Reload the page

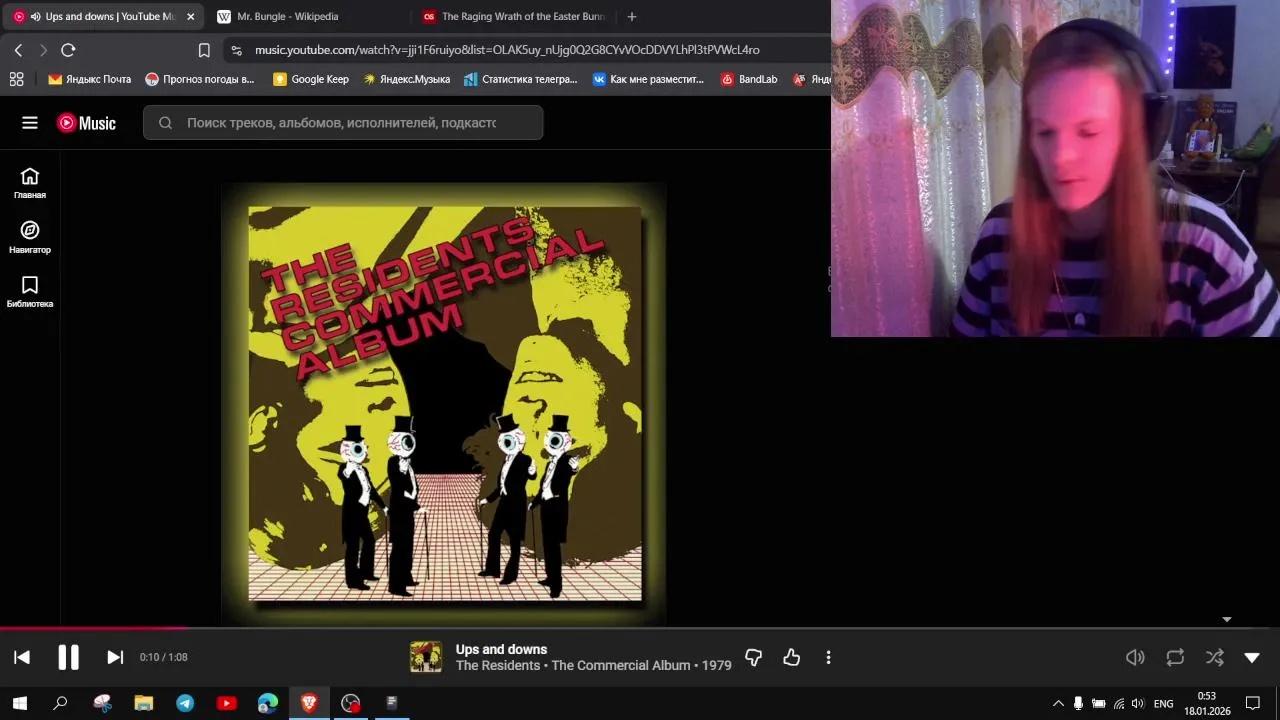click(68, 50)
